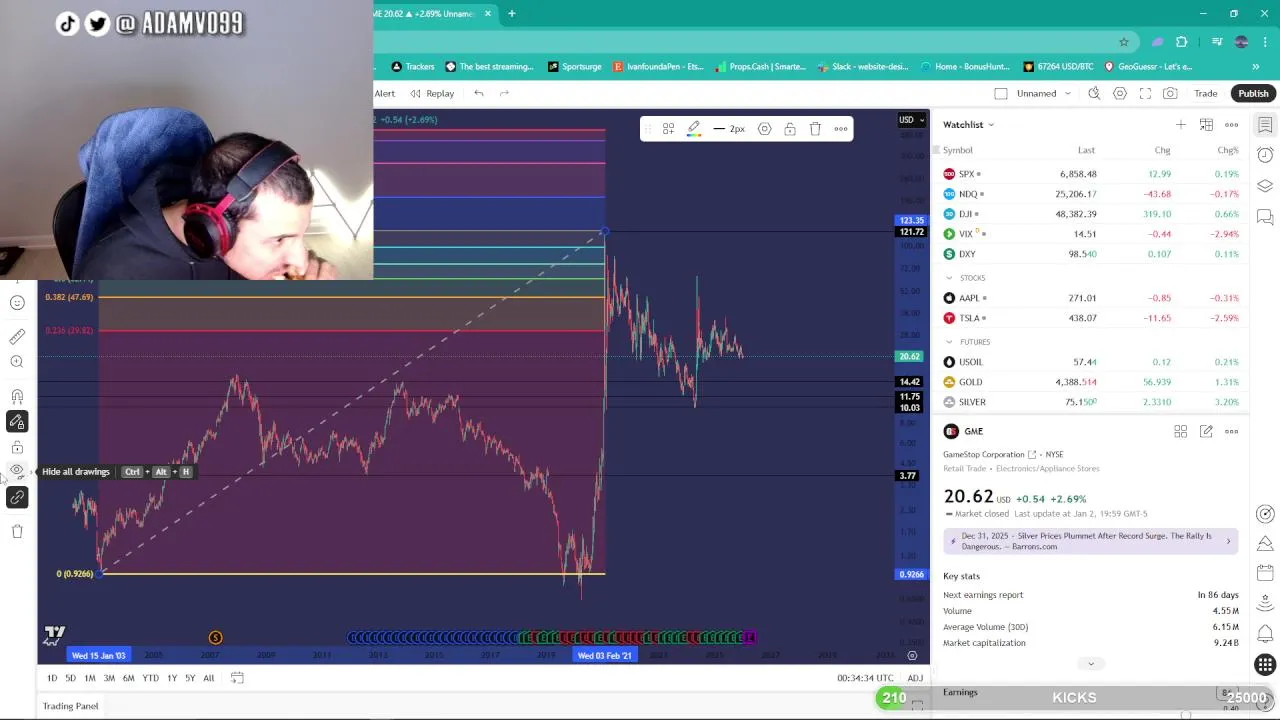Select SPX row in watchlist
Viewport: 1280px width, 720px height.
click(1092, 174)
